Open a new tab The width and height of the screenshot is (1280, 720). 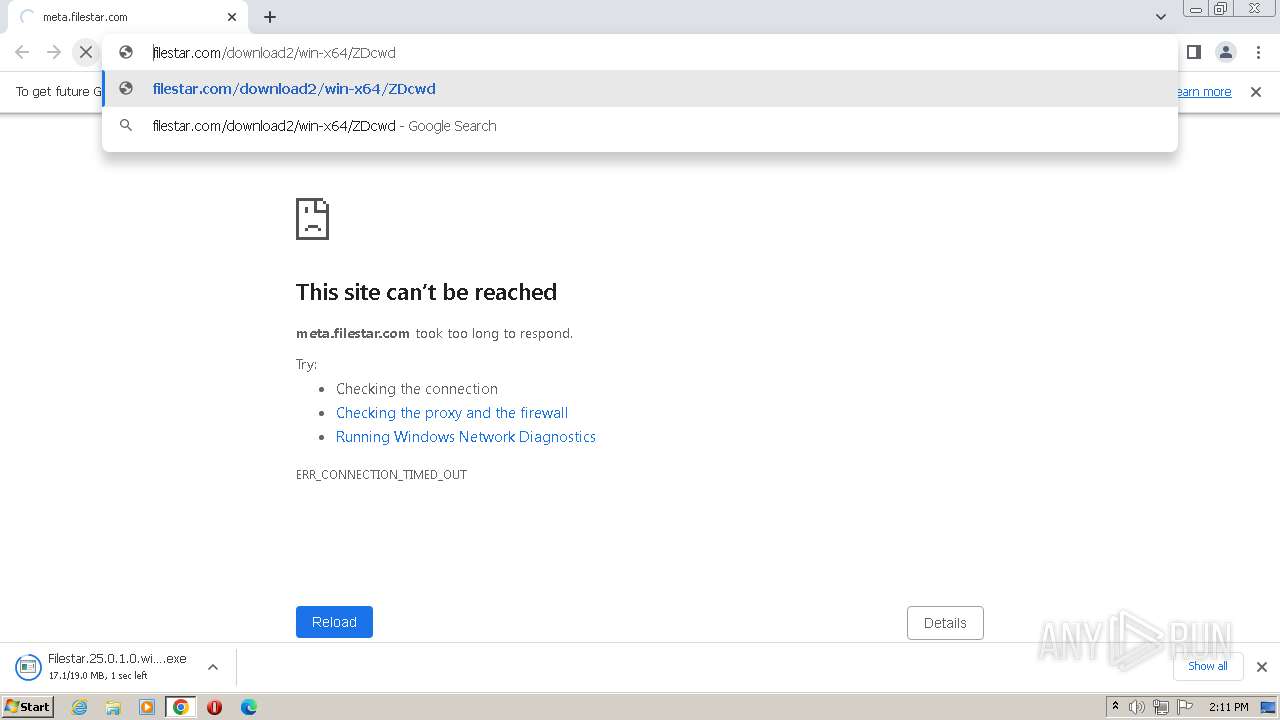pos(270,17)
